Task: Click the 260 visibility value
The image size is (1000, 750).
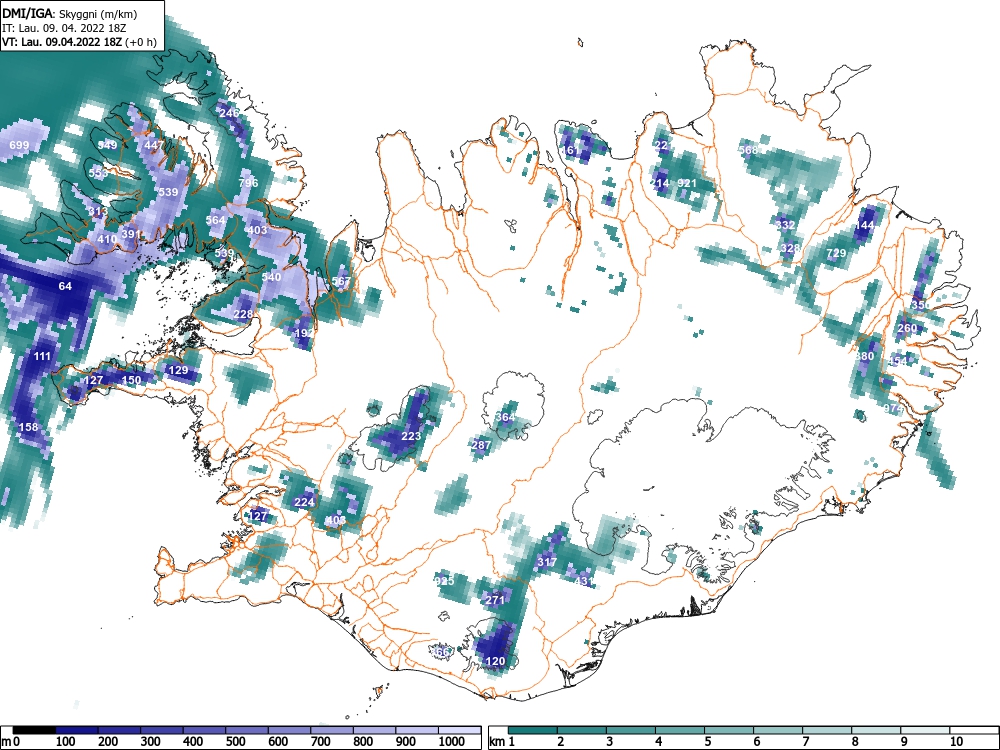Action: [x=907, y=328]
